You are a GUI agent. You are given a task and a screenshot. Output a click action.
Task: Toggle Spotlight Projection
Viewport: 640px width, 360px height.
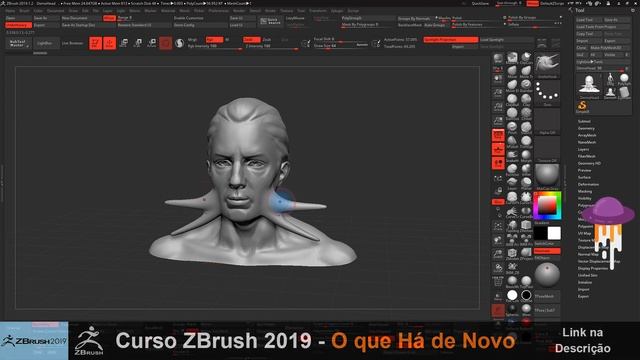click(451, 40)
